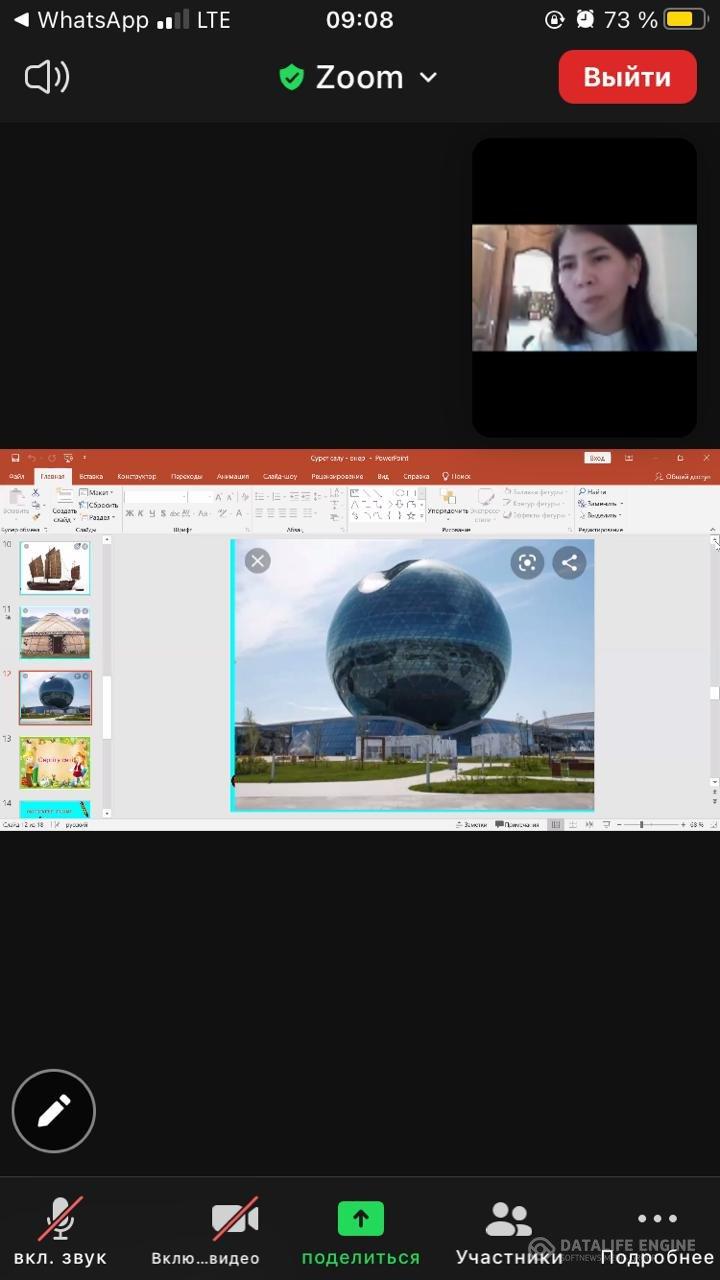This screenshot has height=1280, width=720.
Task: Close the image with the X icon
Action: (258, 561)
